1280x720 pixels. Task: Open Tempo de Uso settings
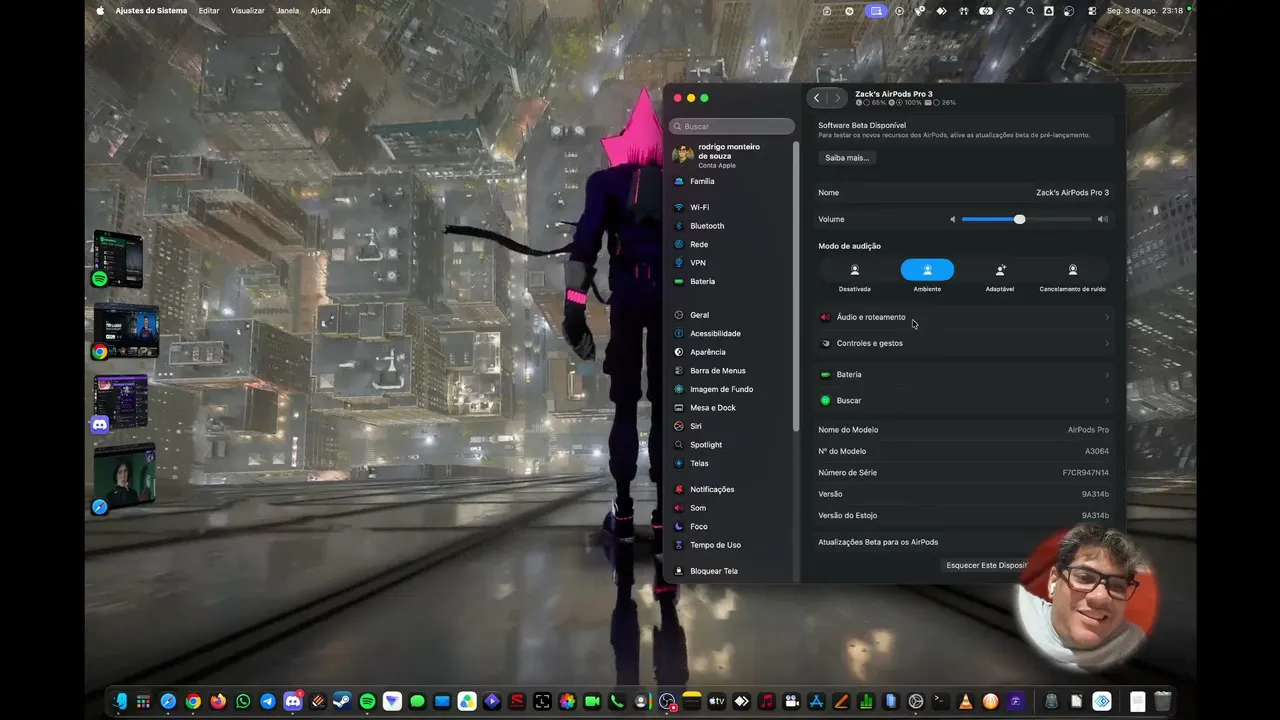(x=732, y=545)
